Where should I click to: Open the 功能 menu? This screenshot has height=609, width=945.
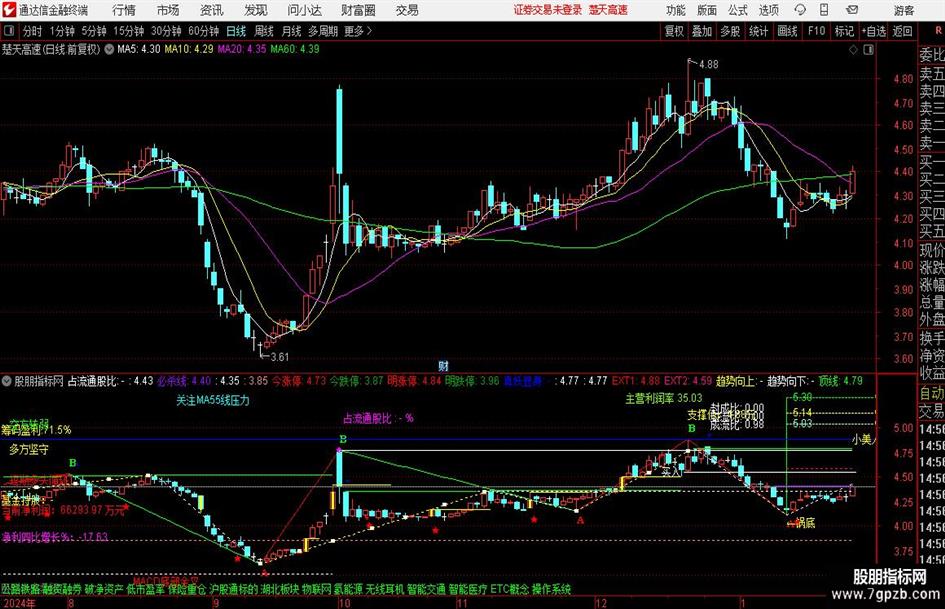(676, 10)
